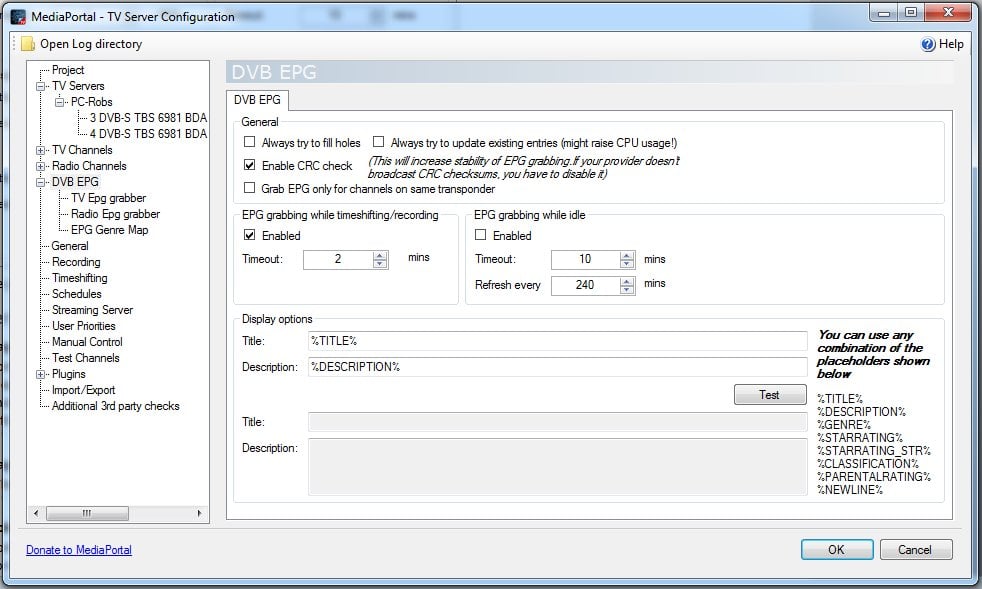
Task: Open Recording settings
Action: [76, 262]
